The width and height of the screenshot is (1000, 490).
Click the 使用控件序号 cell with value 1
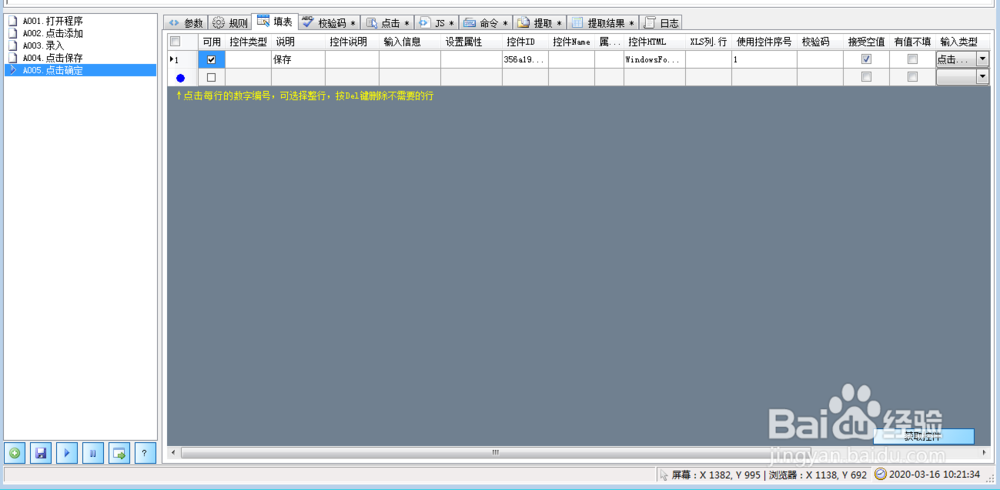pyautogui.click(x=764, y=59)
